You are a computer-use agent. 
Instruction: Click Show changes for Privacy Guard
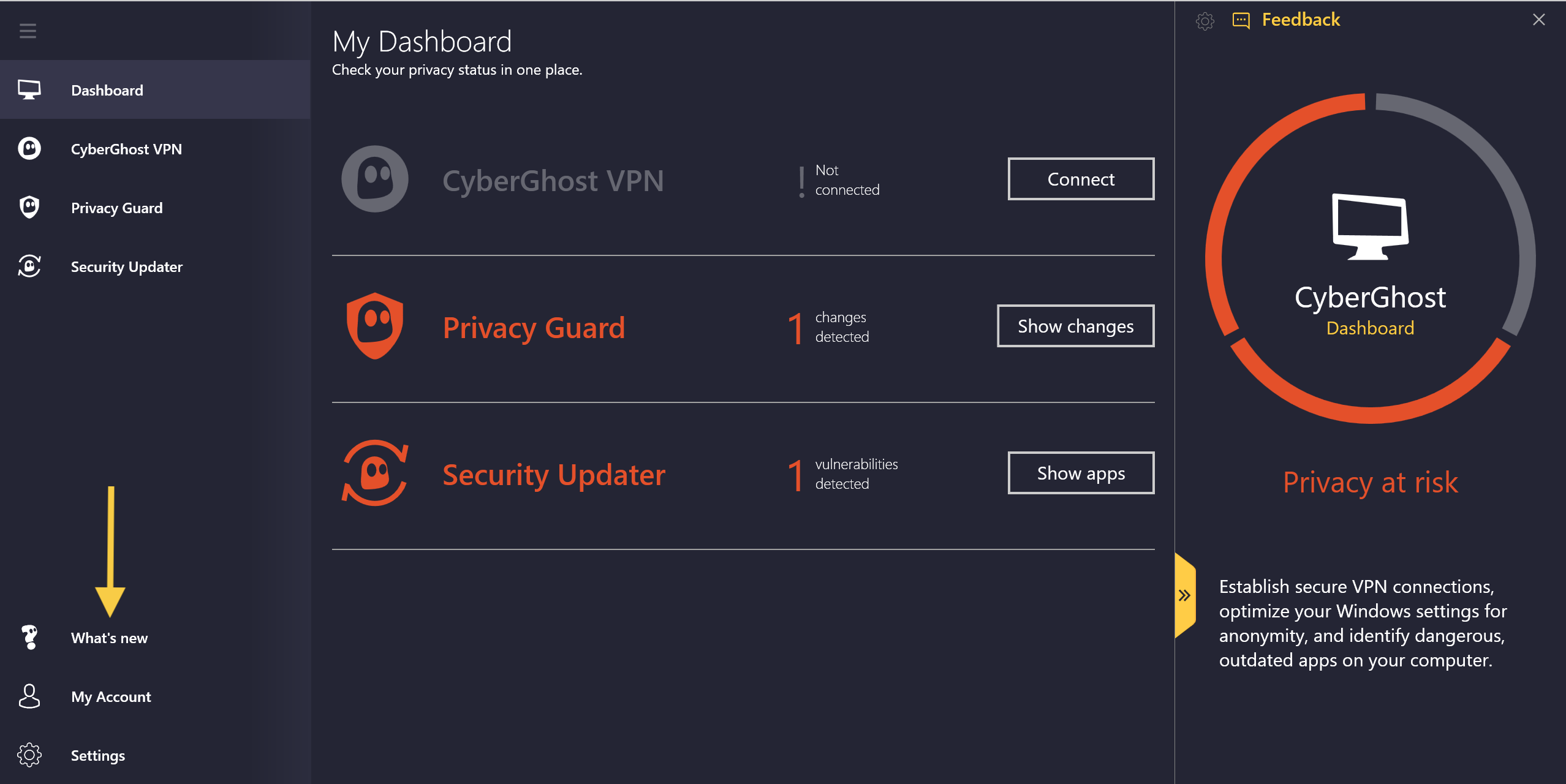1075,326
